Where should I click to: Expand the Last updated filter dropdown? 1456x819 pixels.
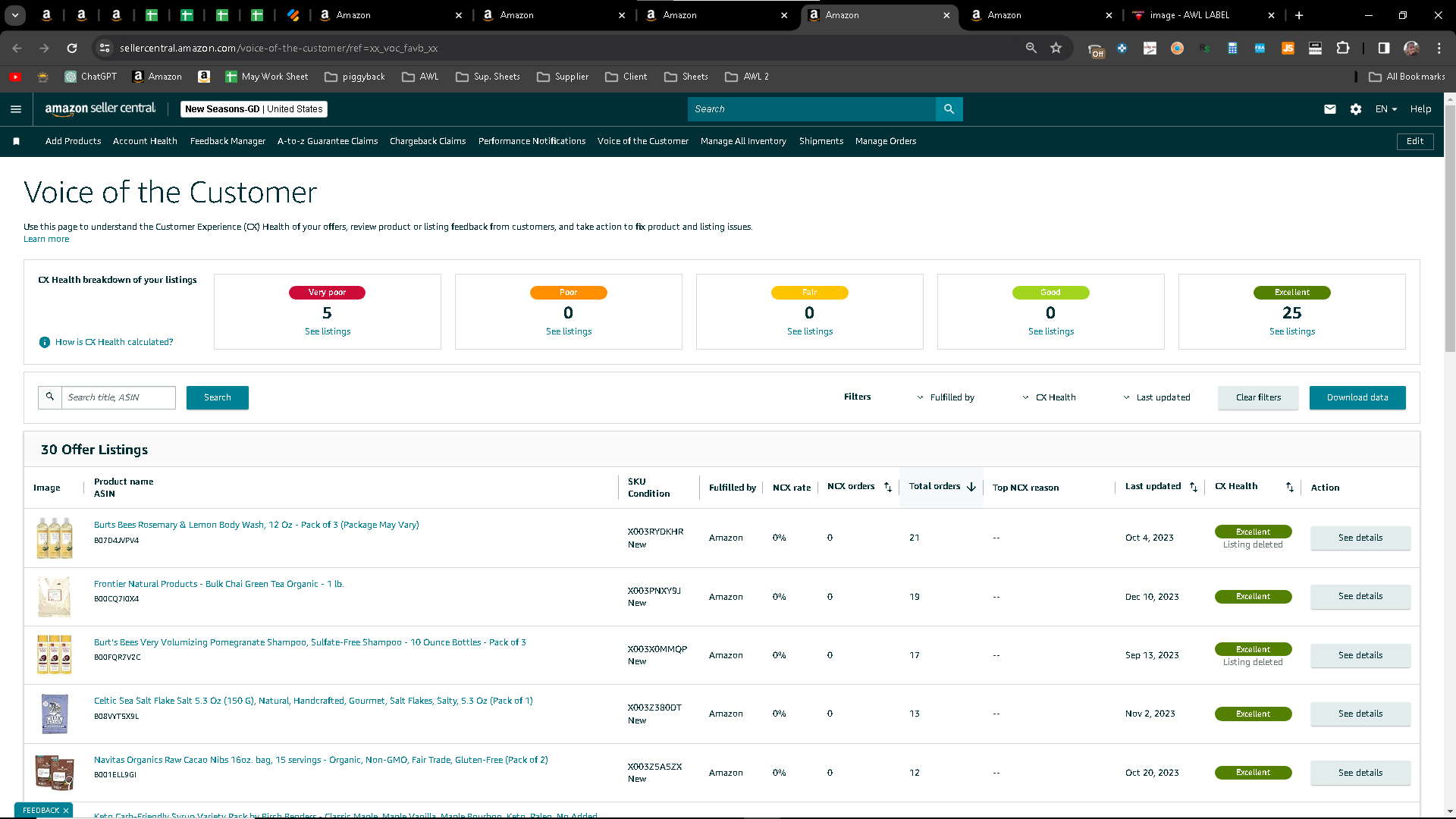pyautogui.click(x=1156, y=397)
